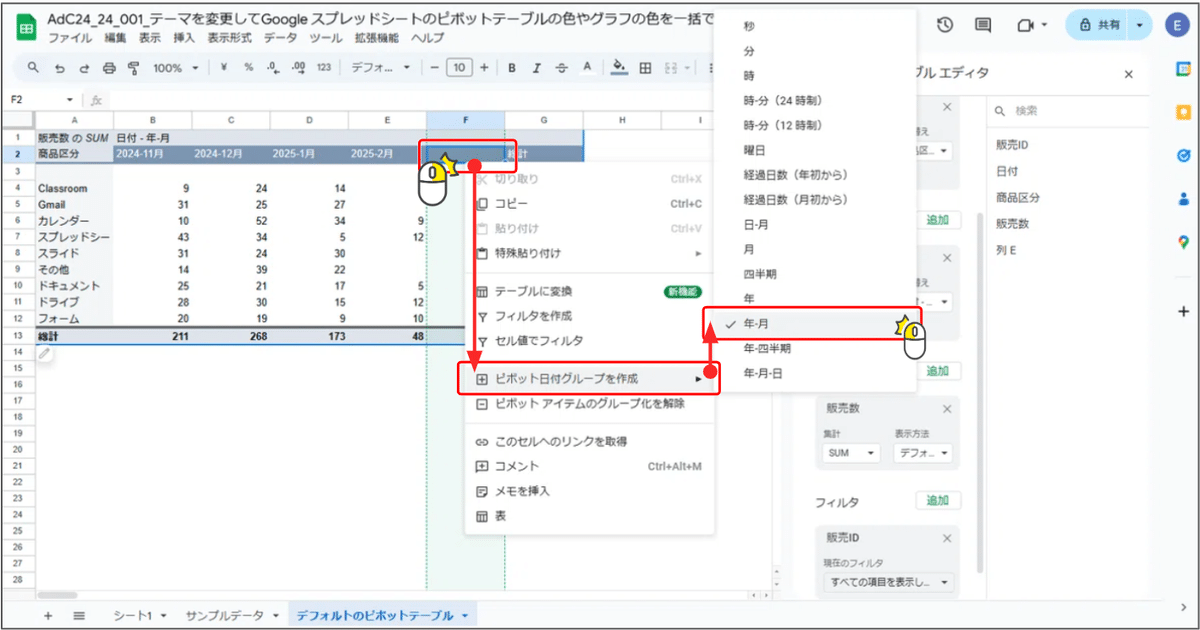Viewport: 1200px width, 630px height.
Task: Open the account avatar E
Action: [x=1178, y=25]
